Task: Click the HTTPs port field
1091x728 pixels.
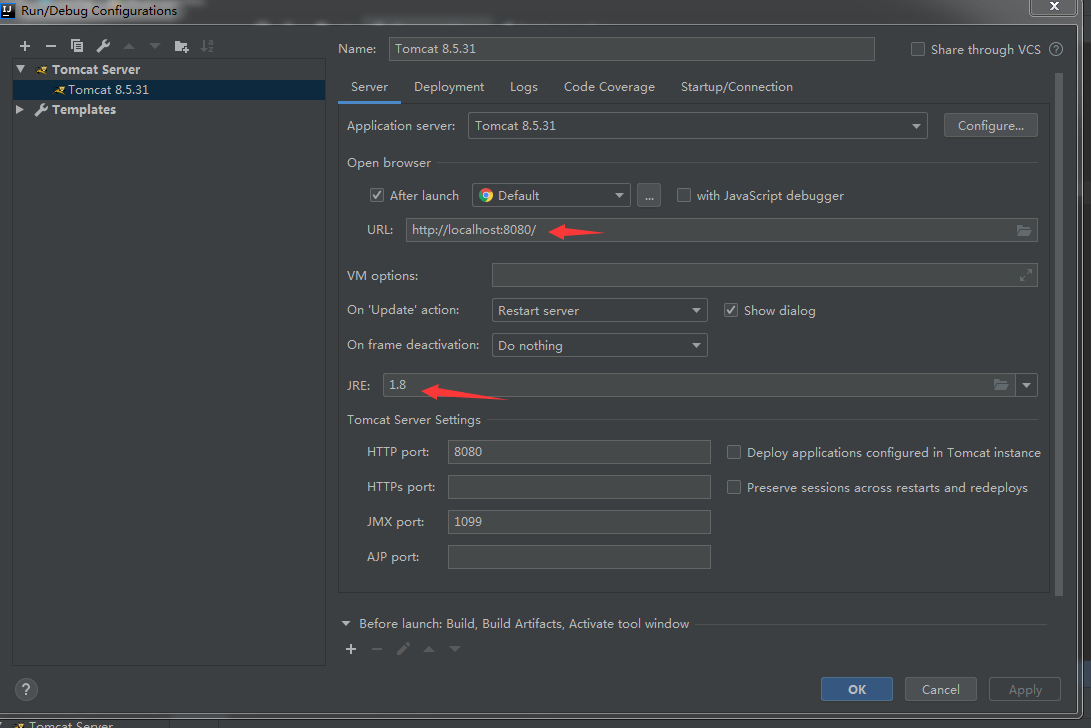Action: 579,486
